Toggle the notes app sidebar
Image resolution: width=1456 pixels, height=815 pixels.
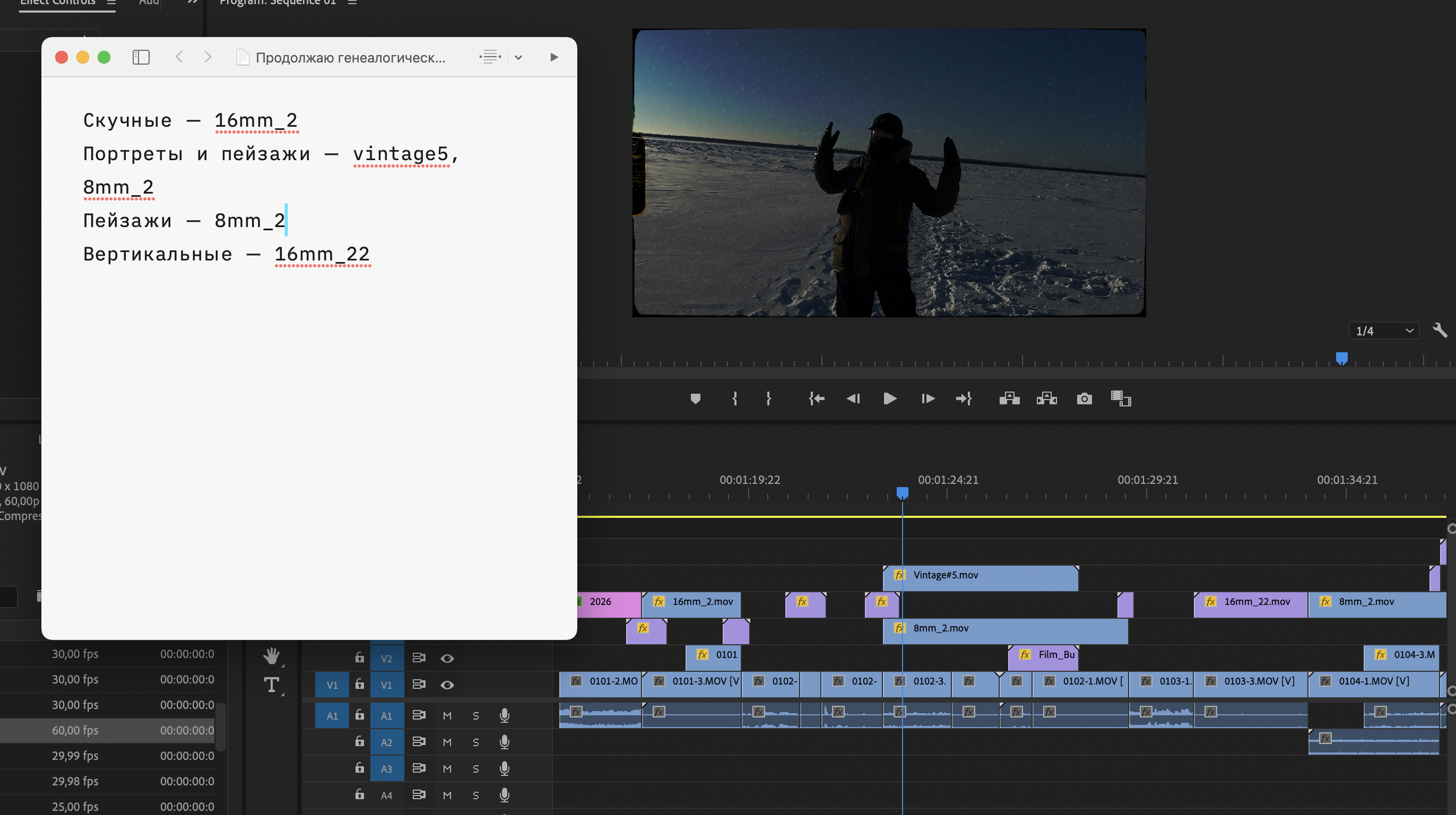click(141, 57)
